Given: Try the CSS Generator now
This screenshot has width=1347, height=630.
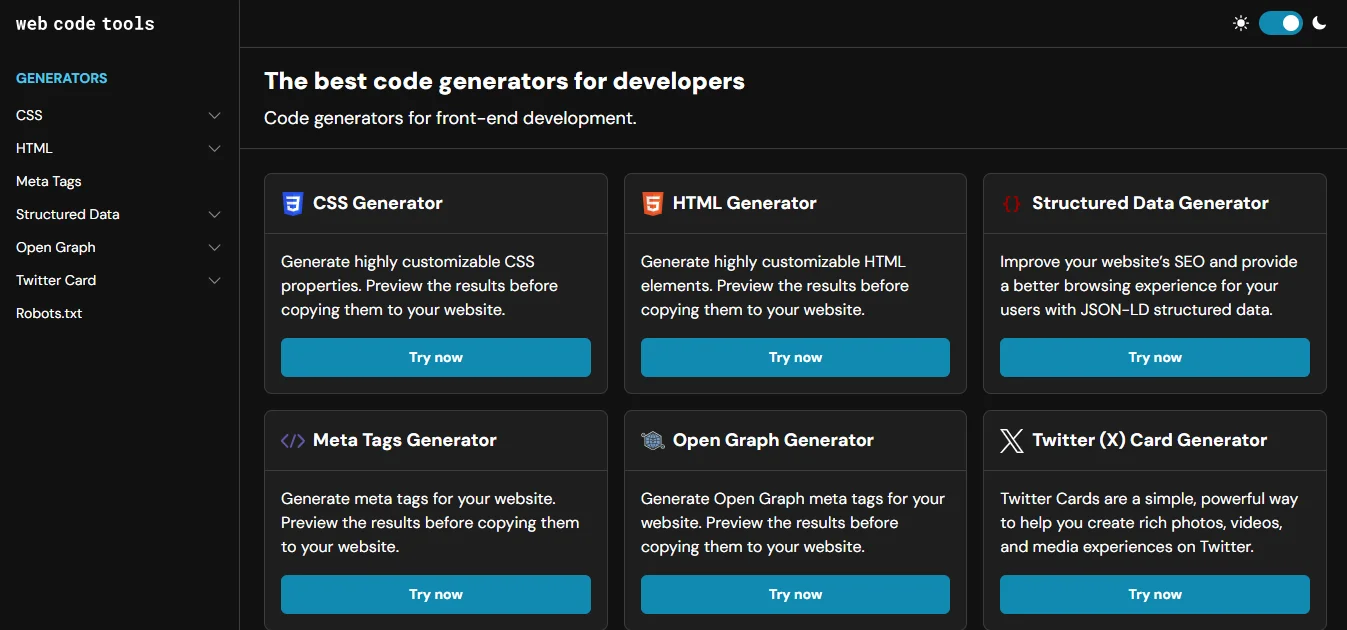Looking at the screenshot, I should 435,357.
